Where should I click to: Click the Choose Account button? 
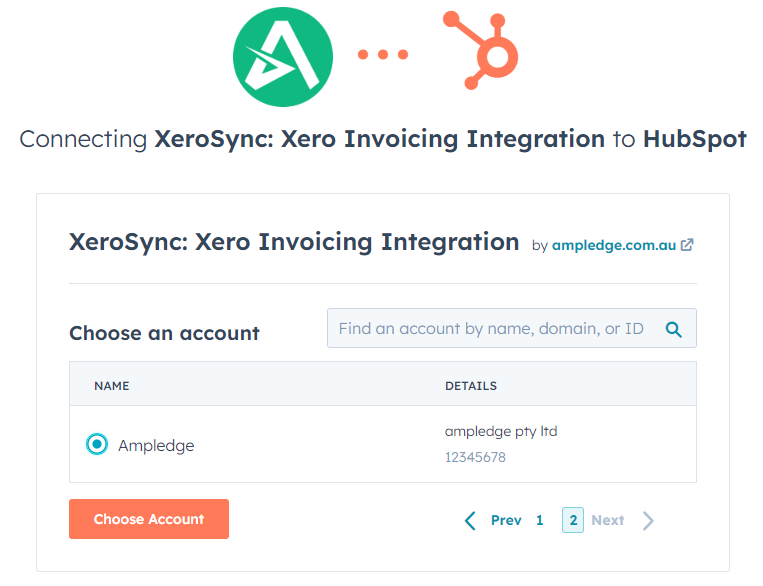coord(149,519)
